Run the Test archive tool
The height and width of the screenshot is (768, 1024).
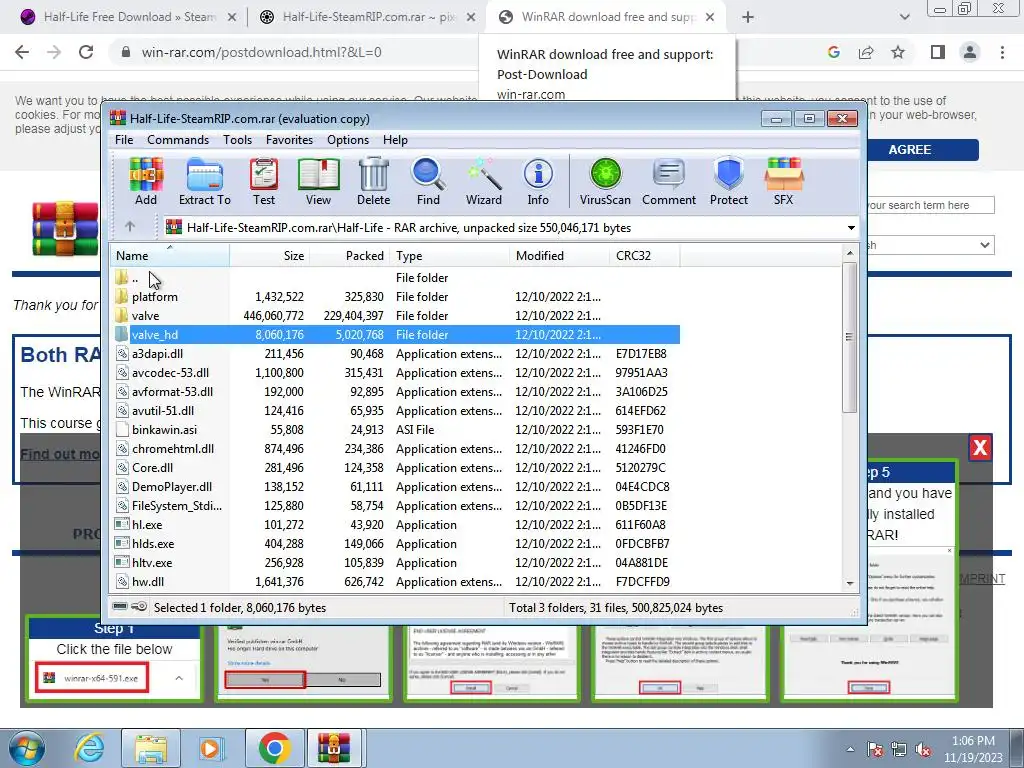[264, 182]
